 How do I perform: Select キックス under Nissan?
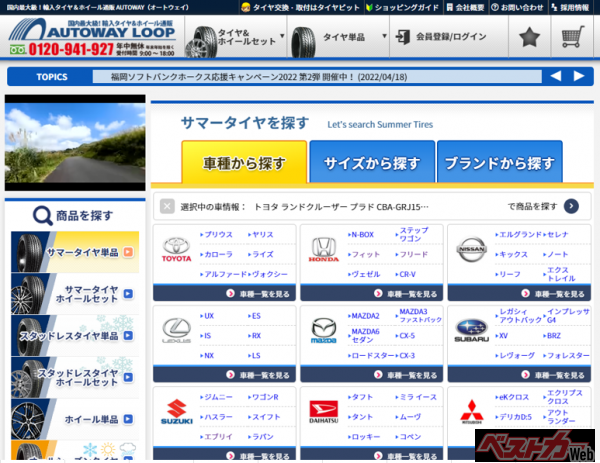[x=512, y=254]
